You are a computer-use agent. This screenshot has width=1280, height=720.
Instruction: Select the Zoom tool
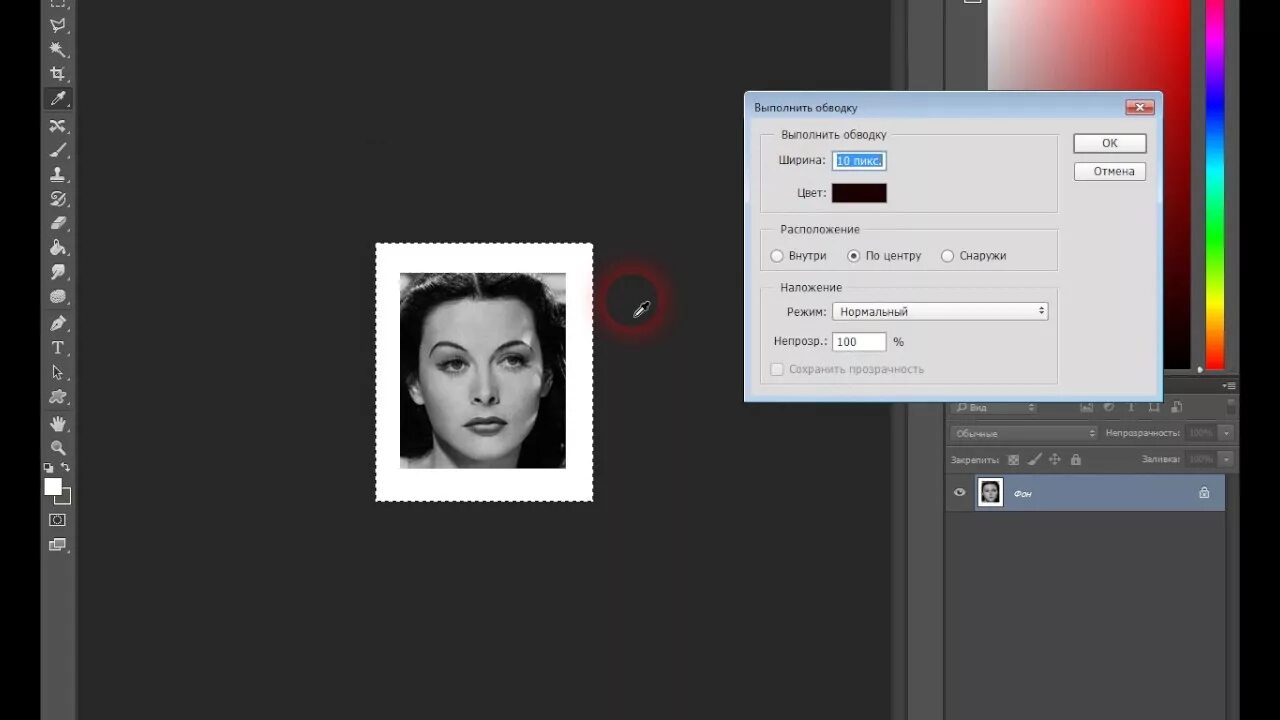click(58, 448)
